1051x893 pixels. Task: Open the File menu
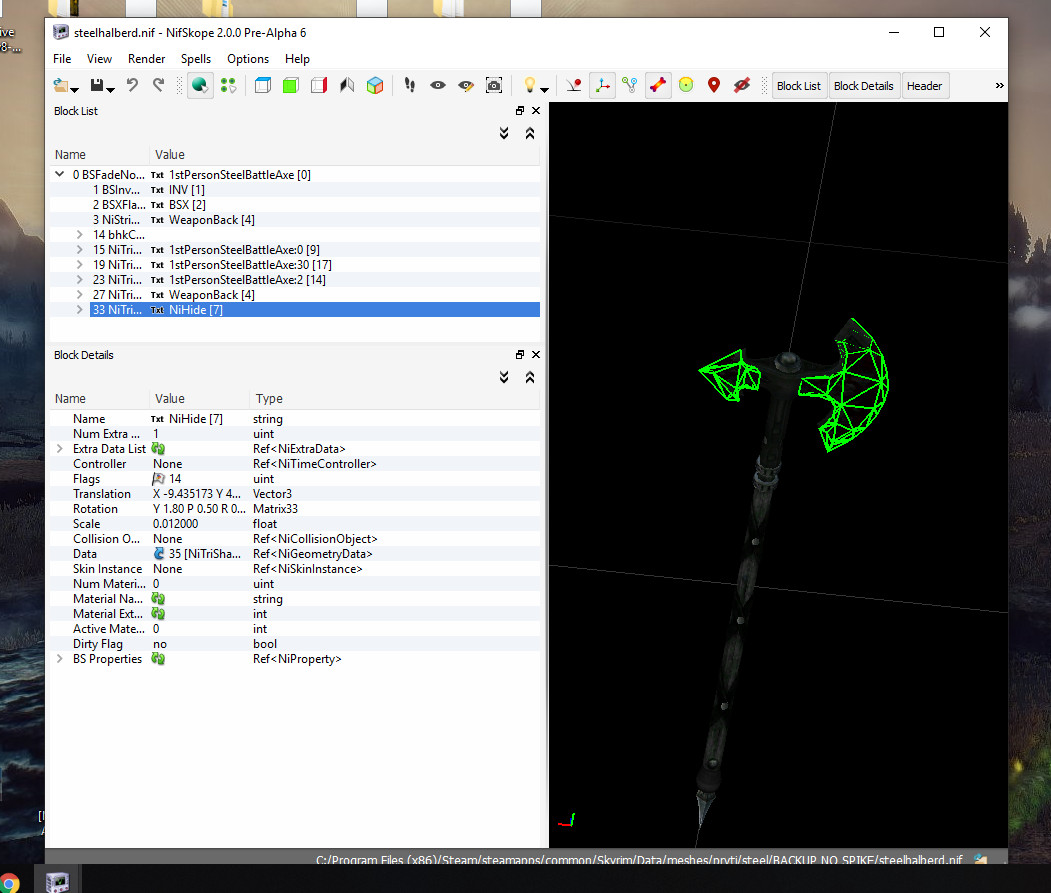62,59
